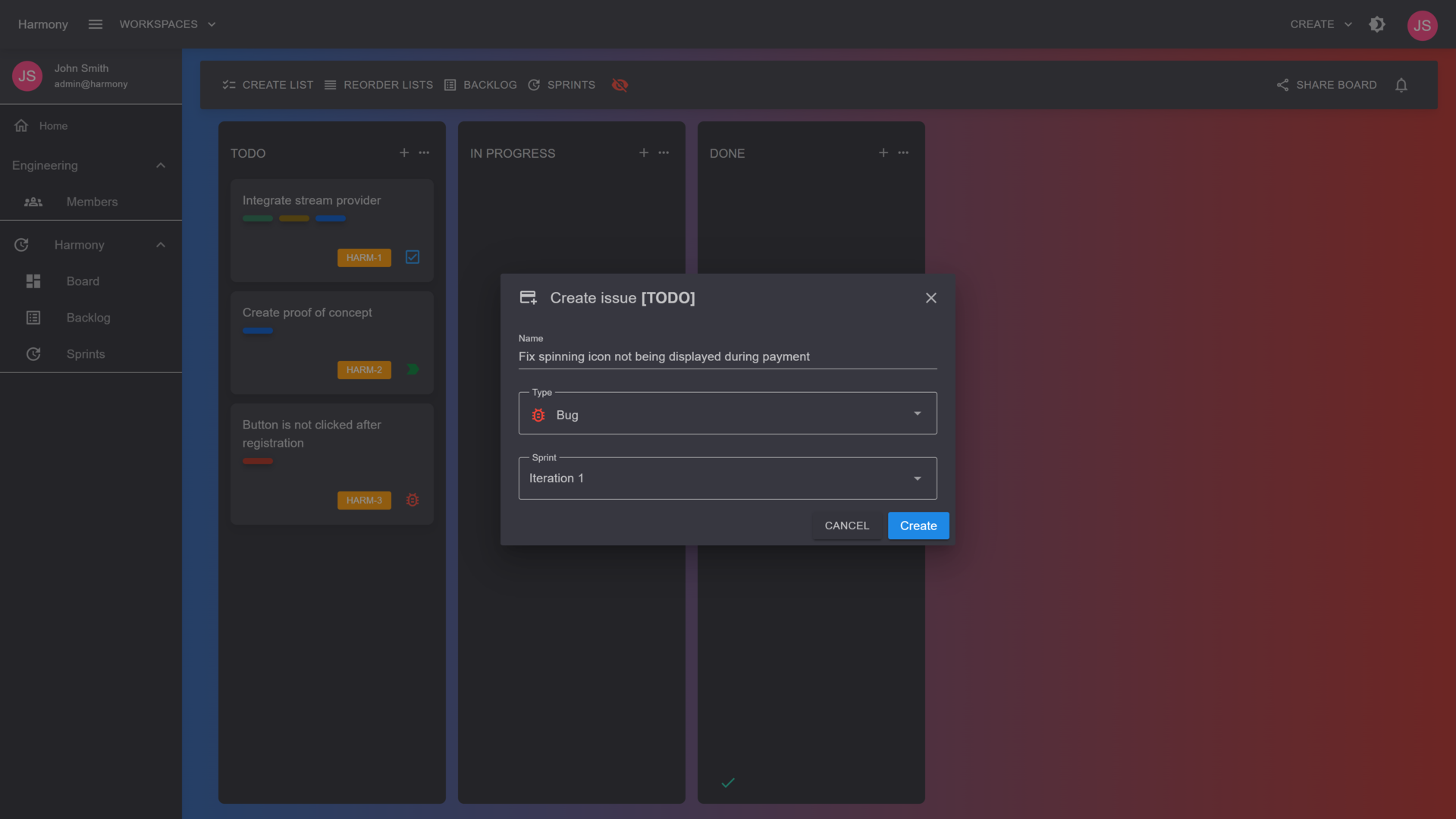The image size is (1456, 819).
Task: Open Backlog in the sidebar
Action: [x=88, y=318]
